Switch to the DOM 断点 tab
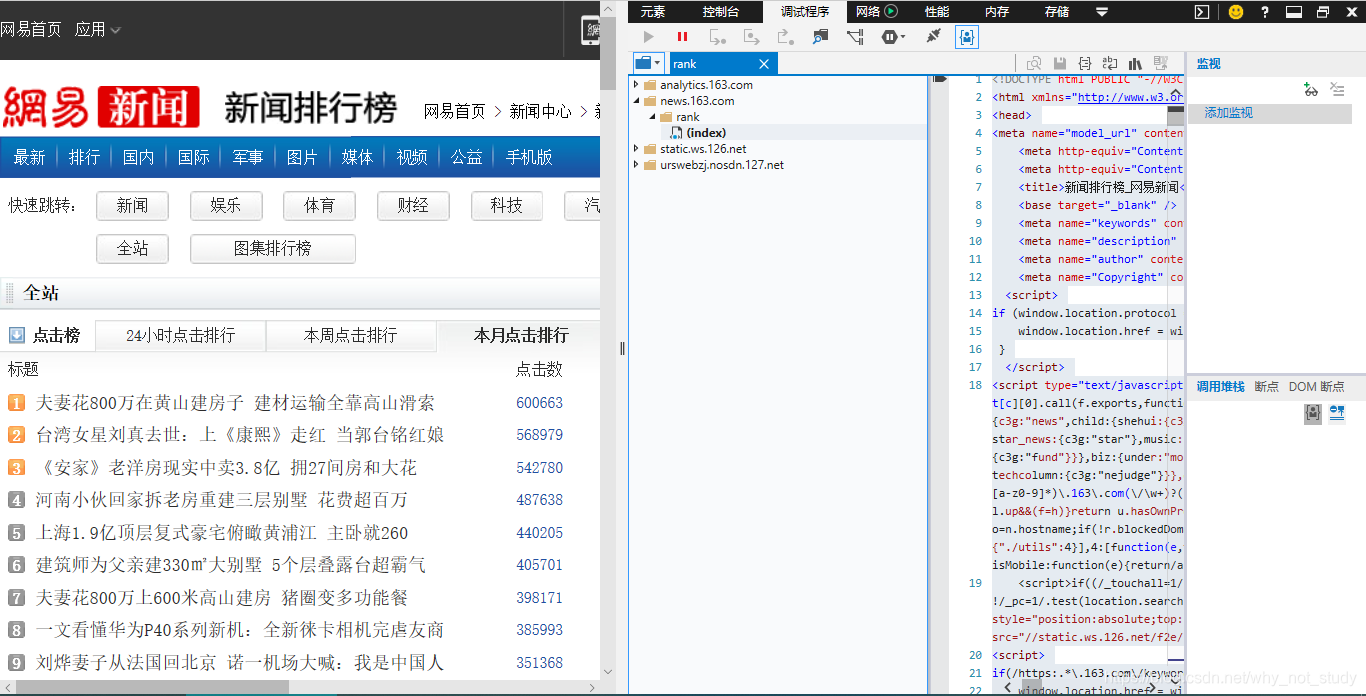This screenshot has width=1366, height=696. 1316,386
